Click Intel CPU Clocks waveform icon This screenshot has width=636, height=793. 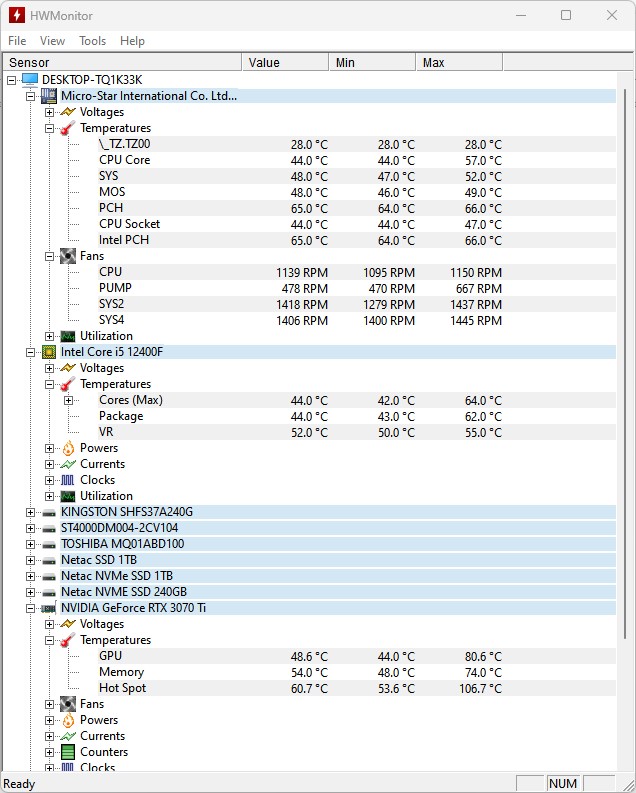click(x=68, y=480)
